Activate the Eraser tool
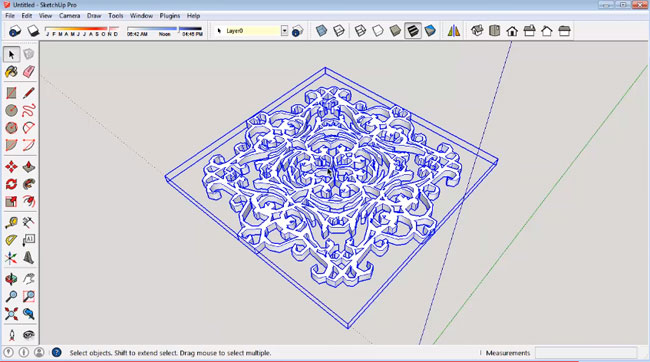Screen dimensions: 650x362 [x=29, y=72]
